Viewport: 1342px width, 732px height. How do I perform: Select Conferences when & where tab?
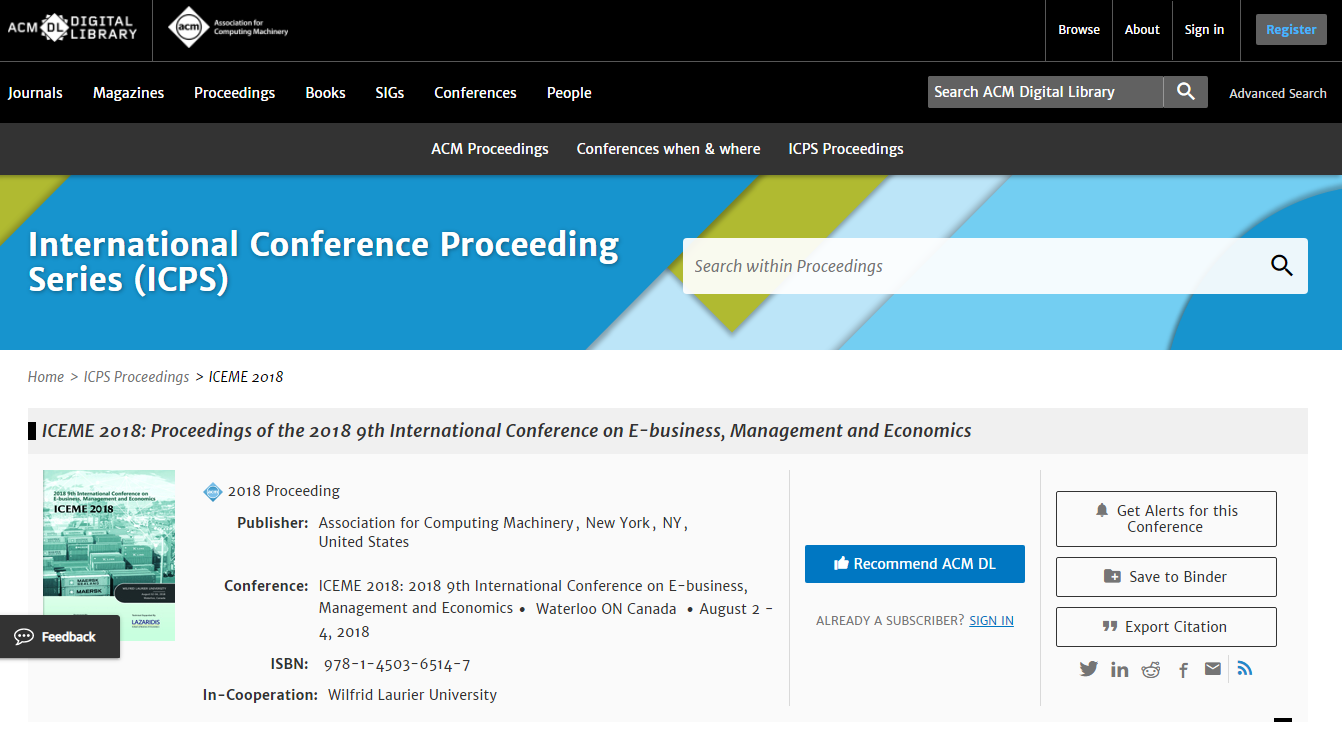point(668,149)
